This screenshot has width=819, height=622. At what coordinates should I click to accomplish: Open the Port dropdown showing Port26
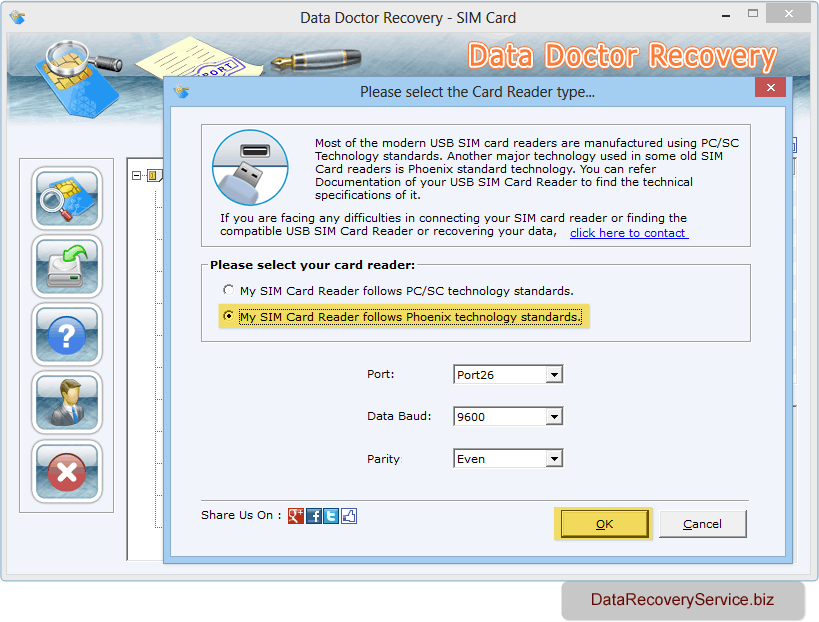pyautogui.click(x=554, y=374)
